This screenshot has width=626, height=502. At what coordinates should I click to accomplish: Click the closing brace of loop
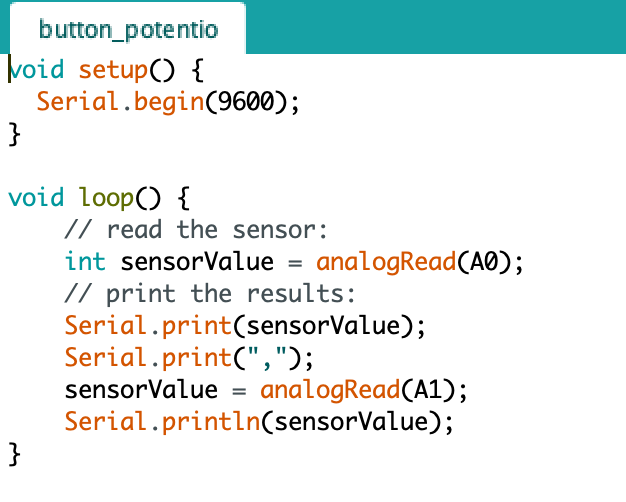[x=14, y=454]
